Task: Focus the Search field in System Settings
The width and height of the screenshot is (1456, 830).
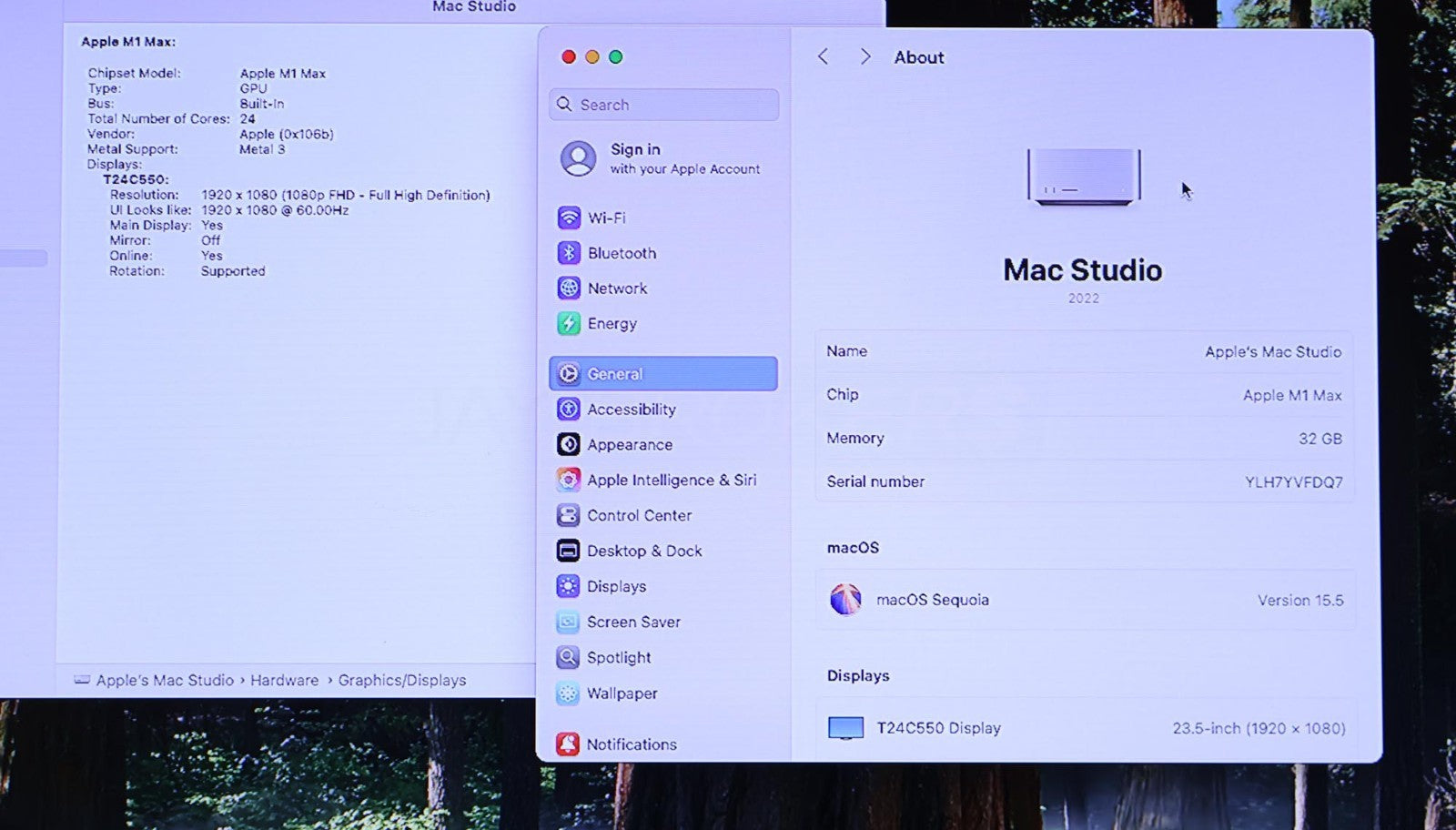Action: 664,105
